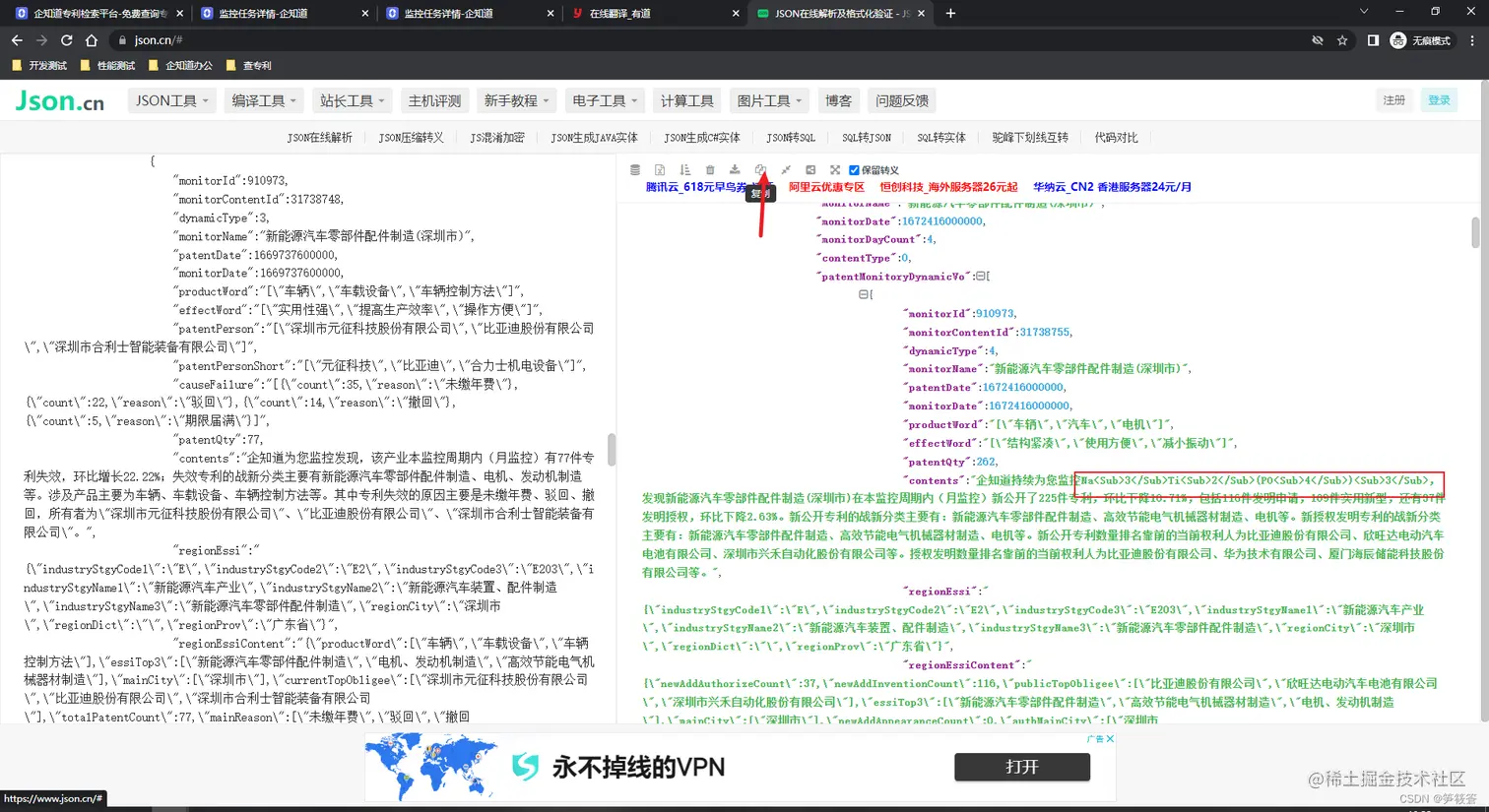Click the left JSON input panel scrollbar
The width and height of the screenshot is (1489, 812).
[x=611, y=450]
